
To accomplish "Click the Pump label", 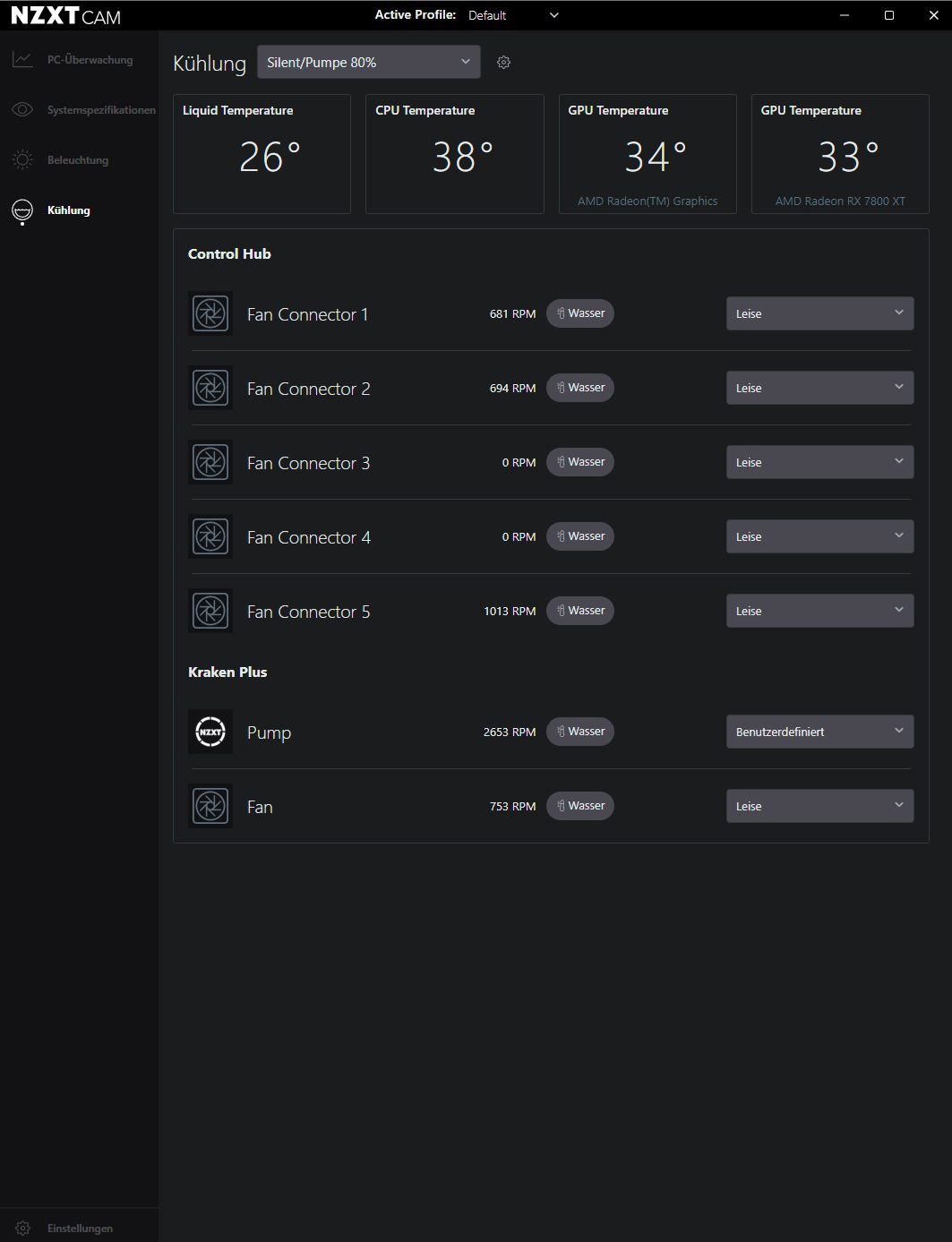I will tap(269, 732).
